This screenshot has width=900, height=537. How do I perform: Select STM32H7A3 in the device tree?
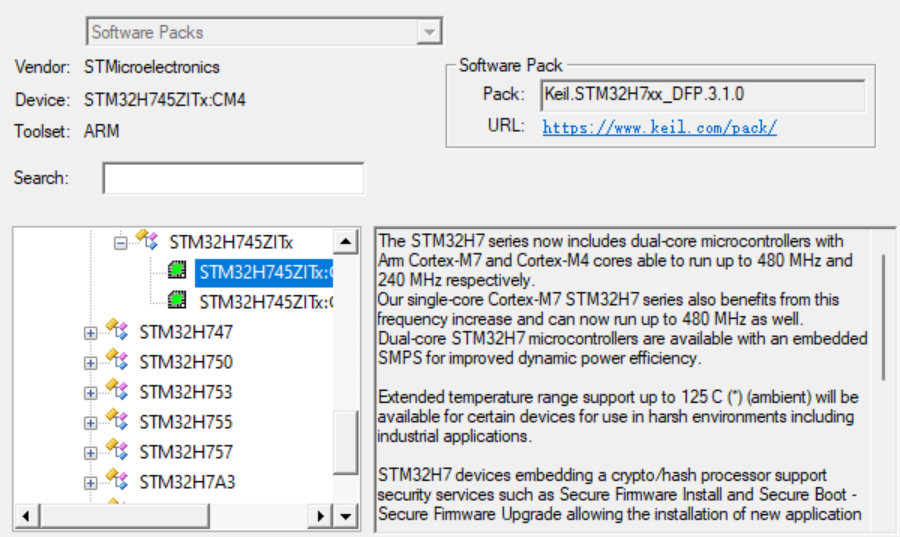(x=187, y=482)
